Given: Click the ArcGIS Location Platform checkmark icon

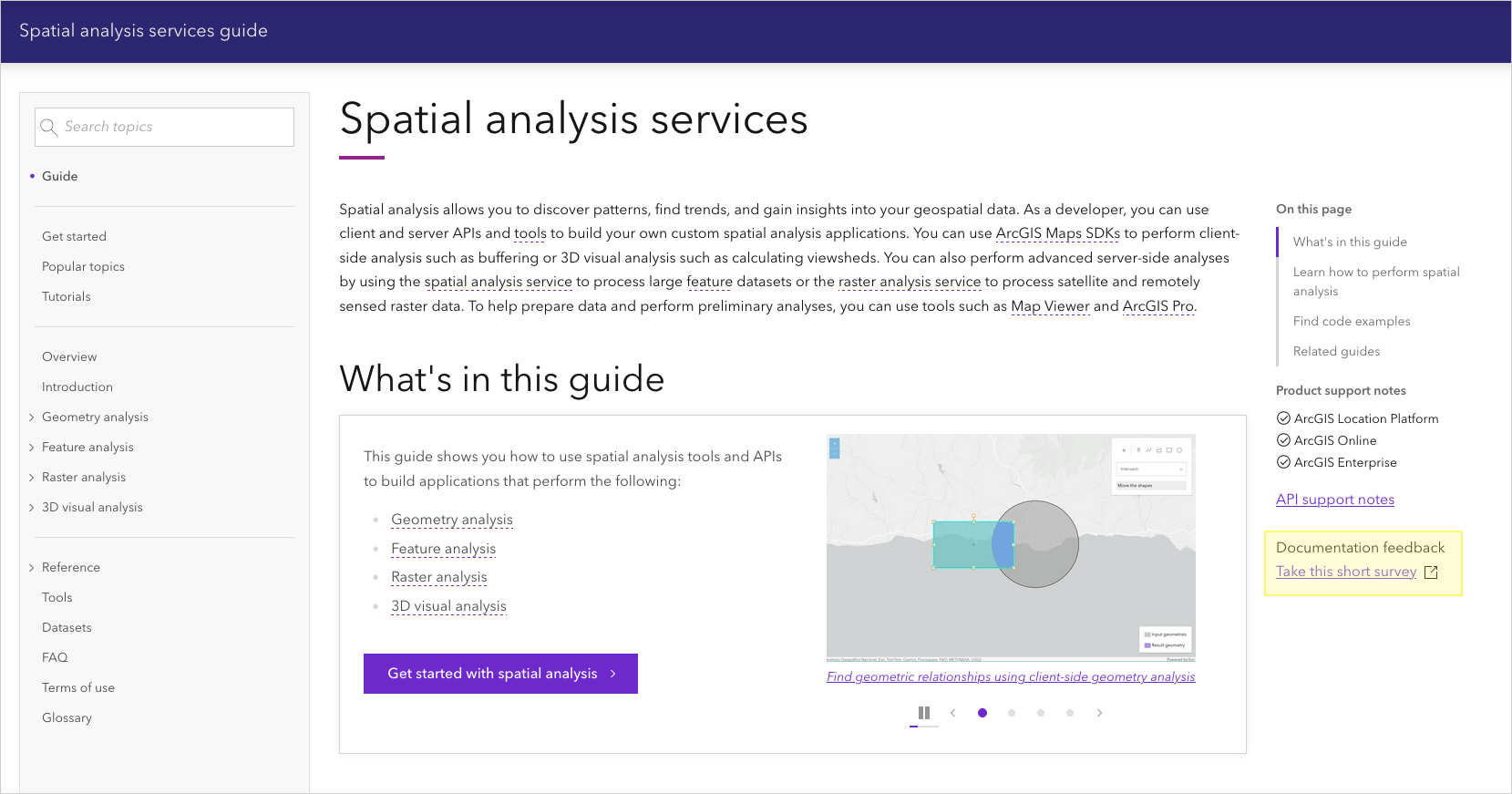Looking at the screenshot, I should tap(1283, 418).
